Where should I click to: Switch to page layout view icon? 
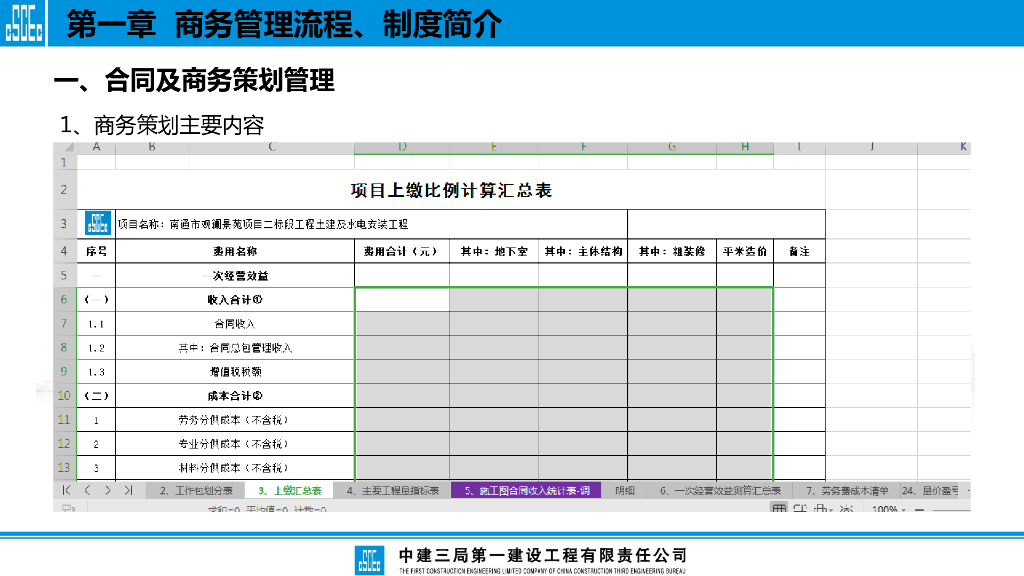(800, 509)
